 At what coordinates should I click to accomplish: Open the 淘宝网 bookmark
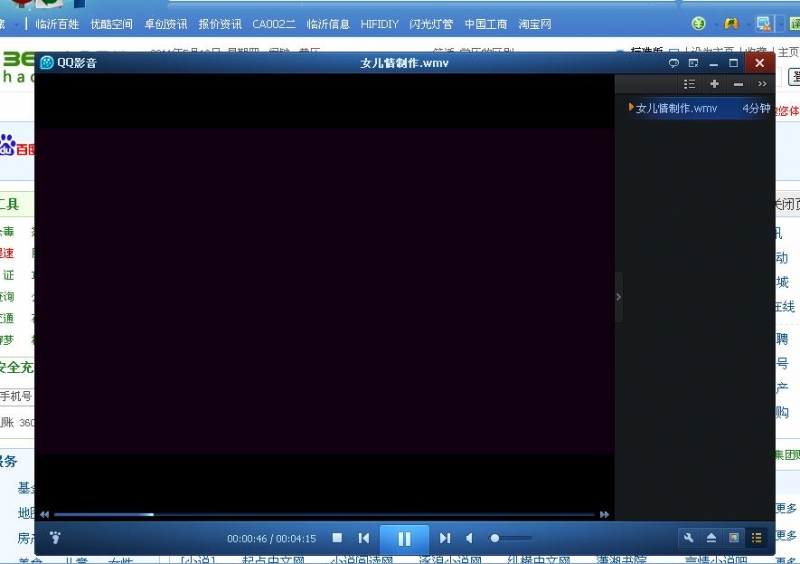(535, 24)
